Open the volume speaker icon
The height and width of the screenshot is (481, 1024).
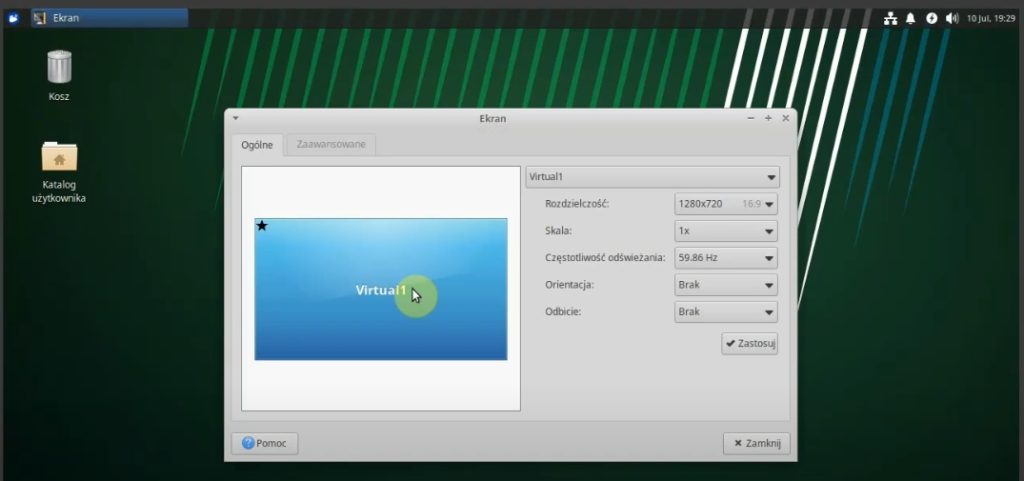(952, 18)
